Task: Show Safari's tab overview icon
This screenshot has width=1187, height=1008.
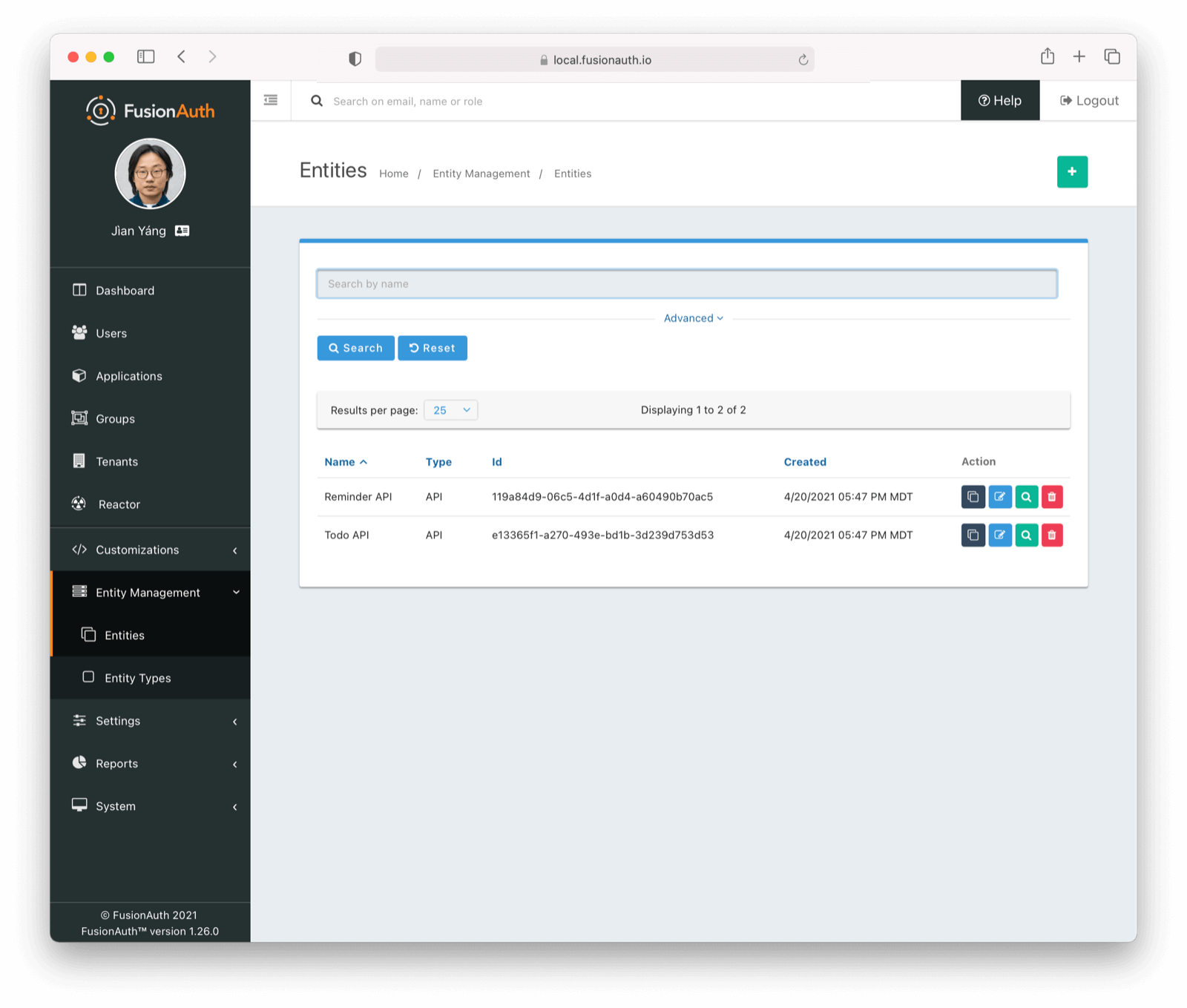Action: (1112, 56)
